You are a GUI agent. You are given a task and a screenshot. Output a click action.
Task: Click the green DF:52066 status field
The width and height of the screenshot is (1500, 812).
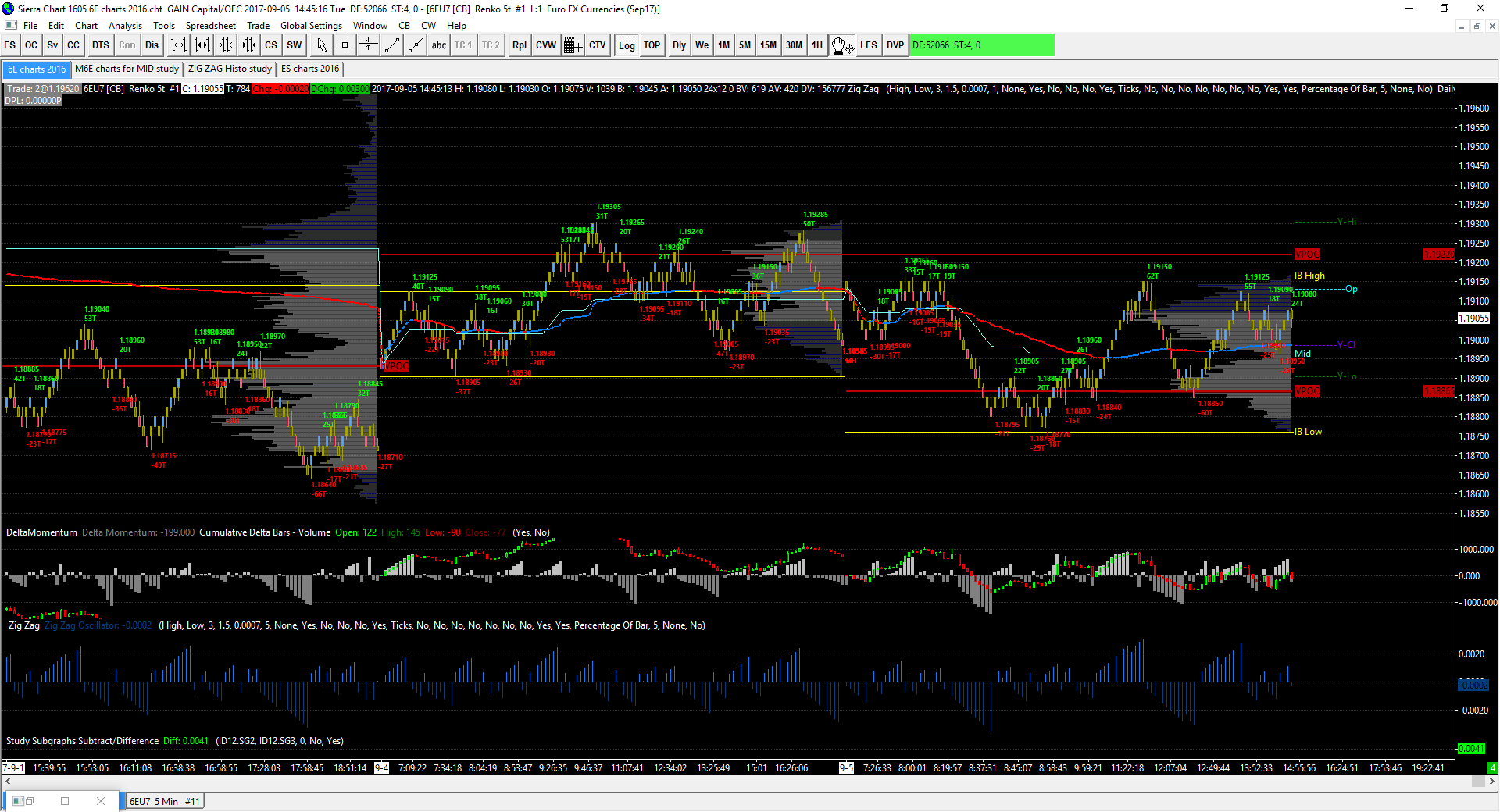tap(982, 45)
